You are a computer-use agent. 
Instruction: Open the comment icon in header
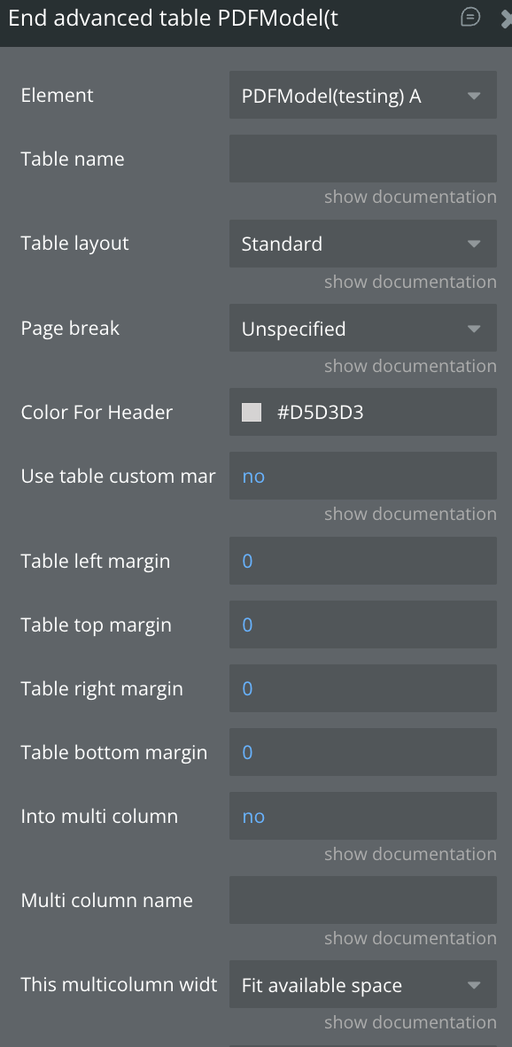[471, 17]
